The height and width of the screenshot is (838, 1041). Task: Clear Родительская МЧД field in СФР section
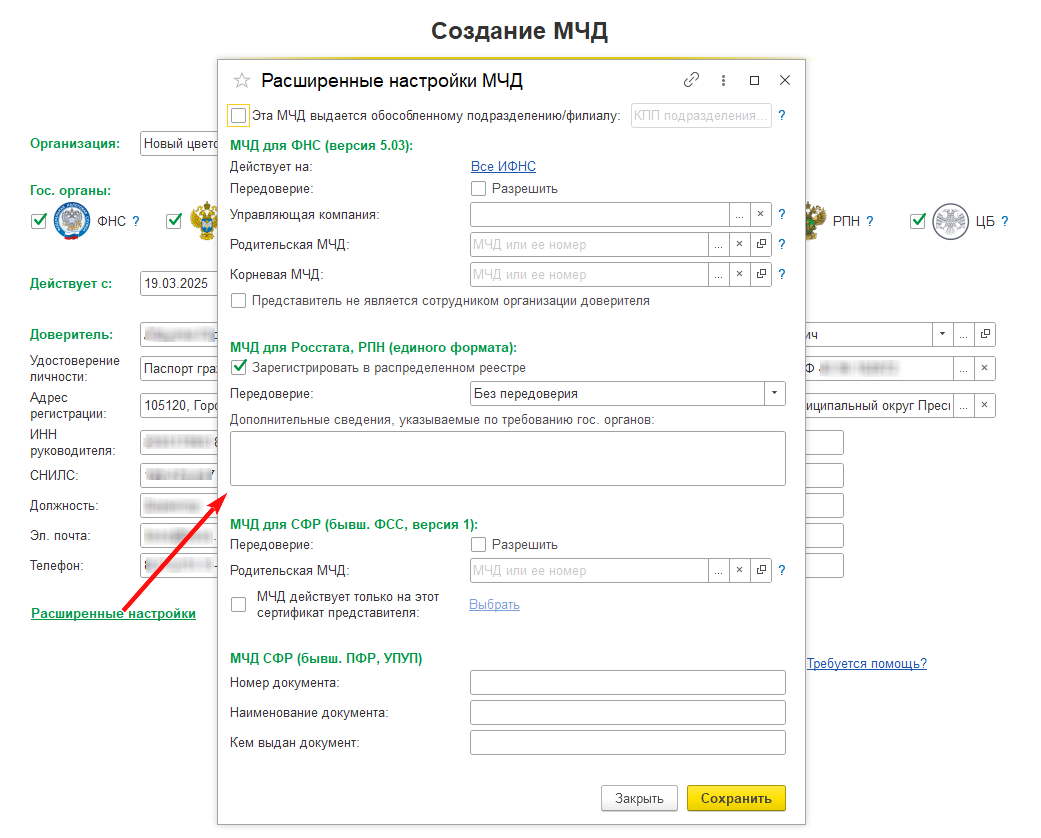[x=740, y=570]
